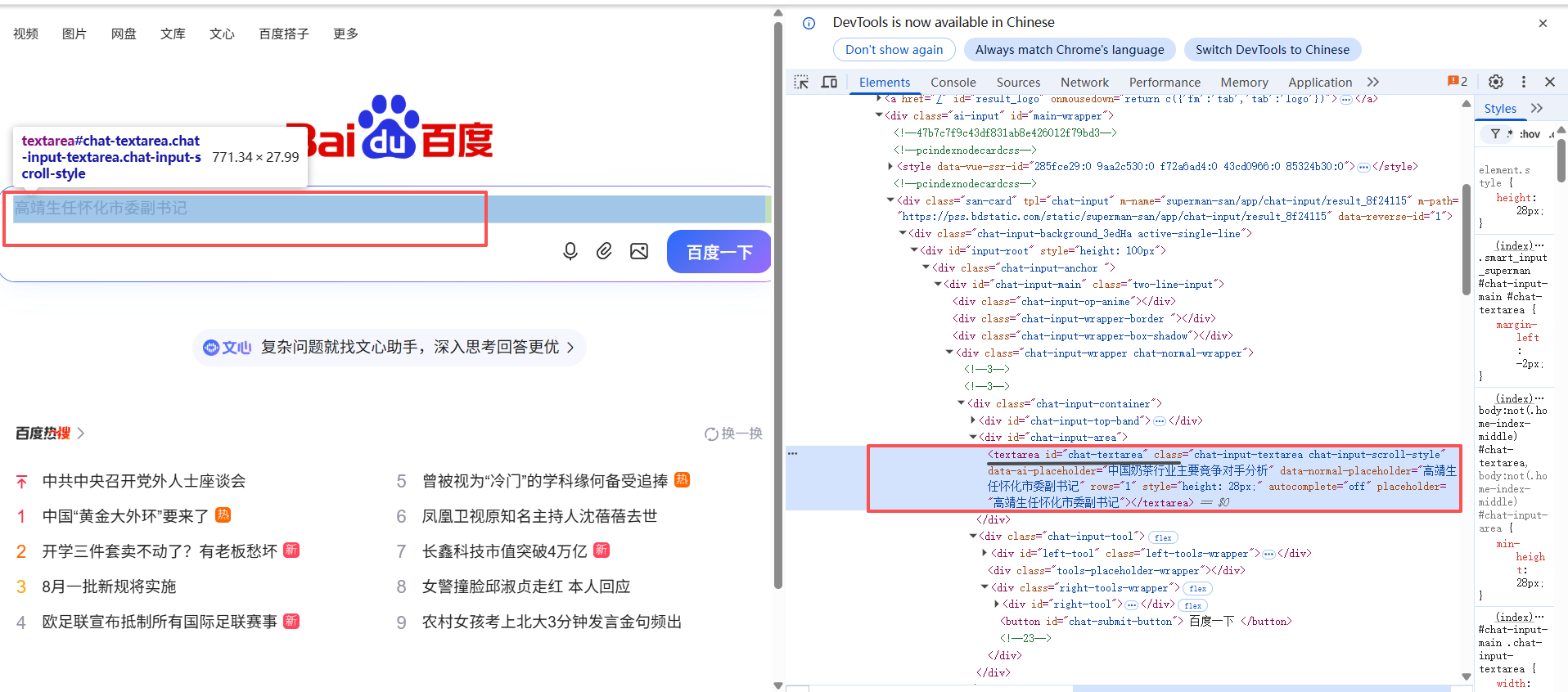1568x692 pixels.
Task: Select the Elements tab
Action: pyautogui.click(x=885, y=82)
